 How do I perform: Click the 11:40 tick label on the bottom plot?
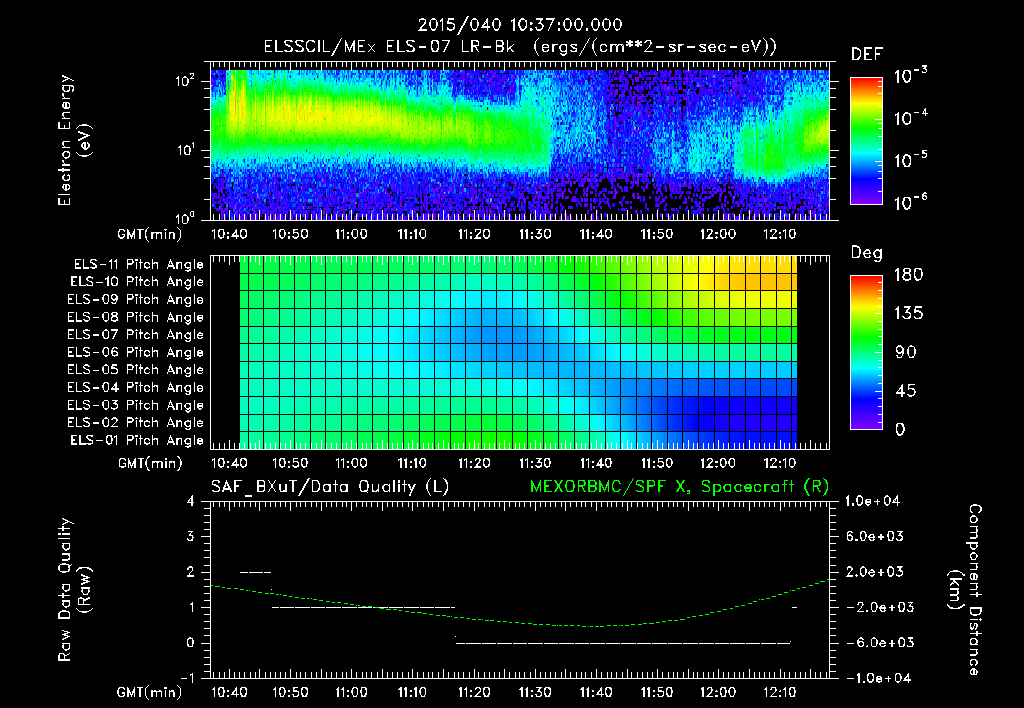point(596,692)
